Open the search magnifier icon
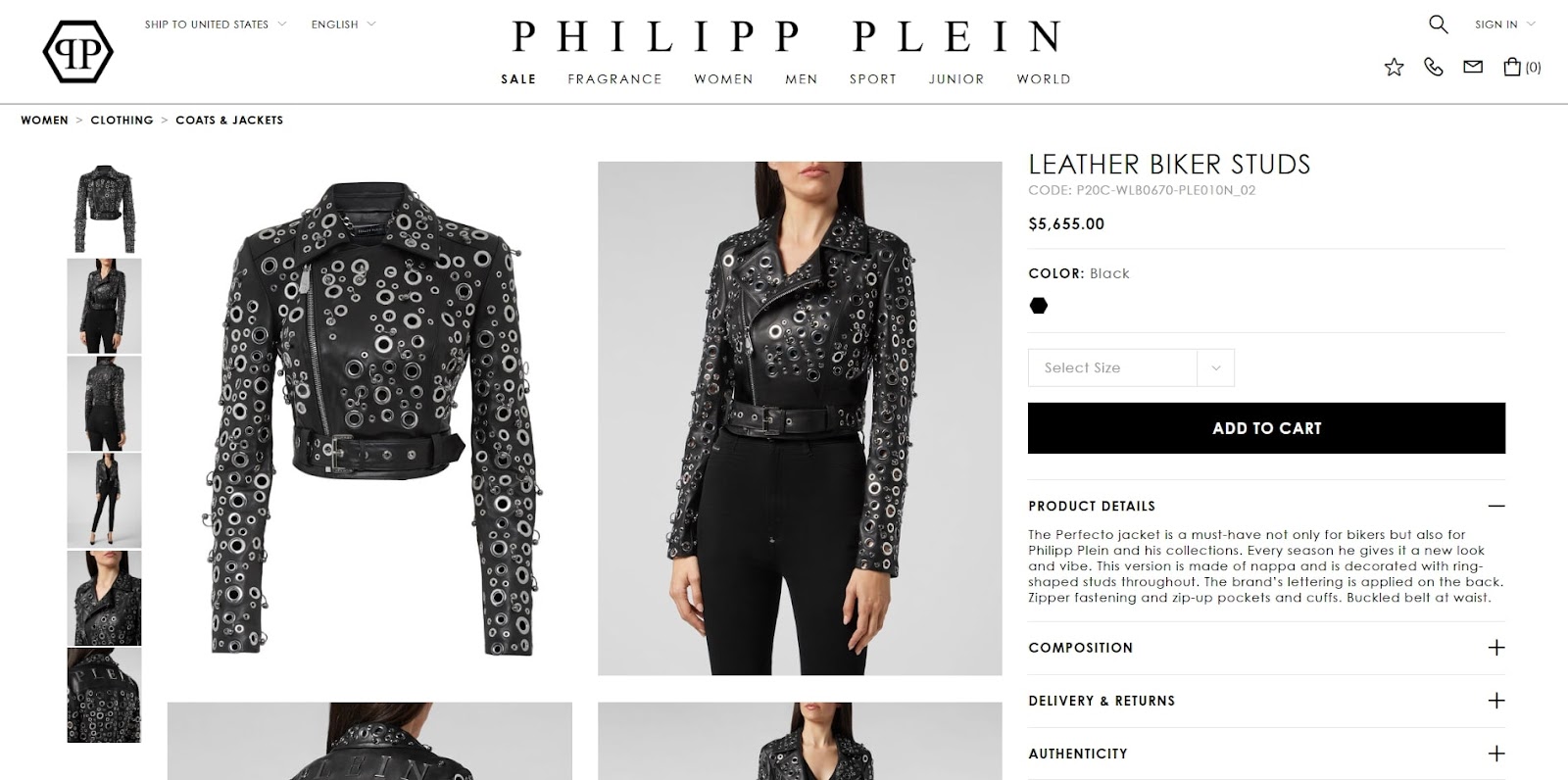Viewport: 1568px width, 780px height. coord(1438,24)
